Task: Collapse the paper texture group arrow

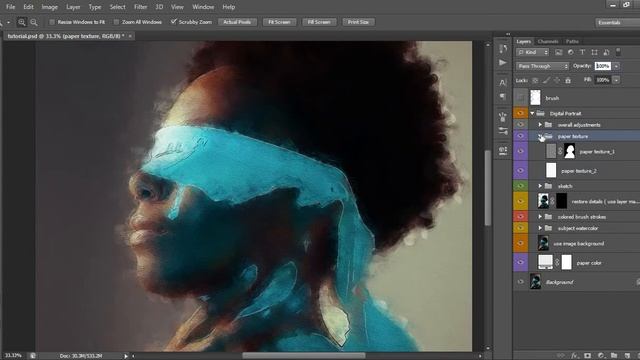Action: (x=540, y=136)
